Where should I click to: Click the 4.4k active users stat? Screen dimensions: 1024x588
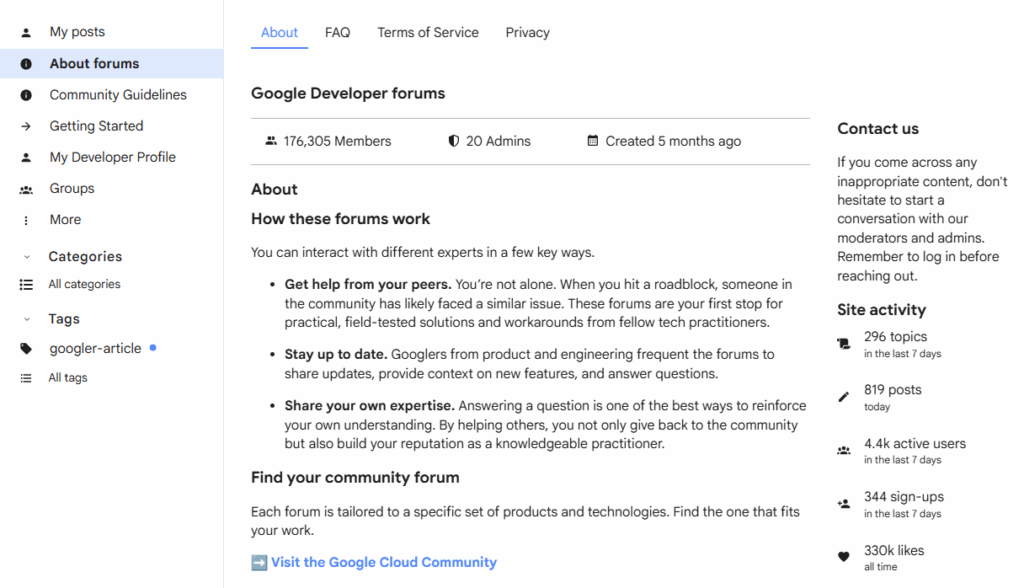[x=915, y=451]
